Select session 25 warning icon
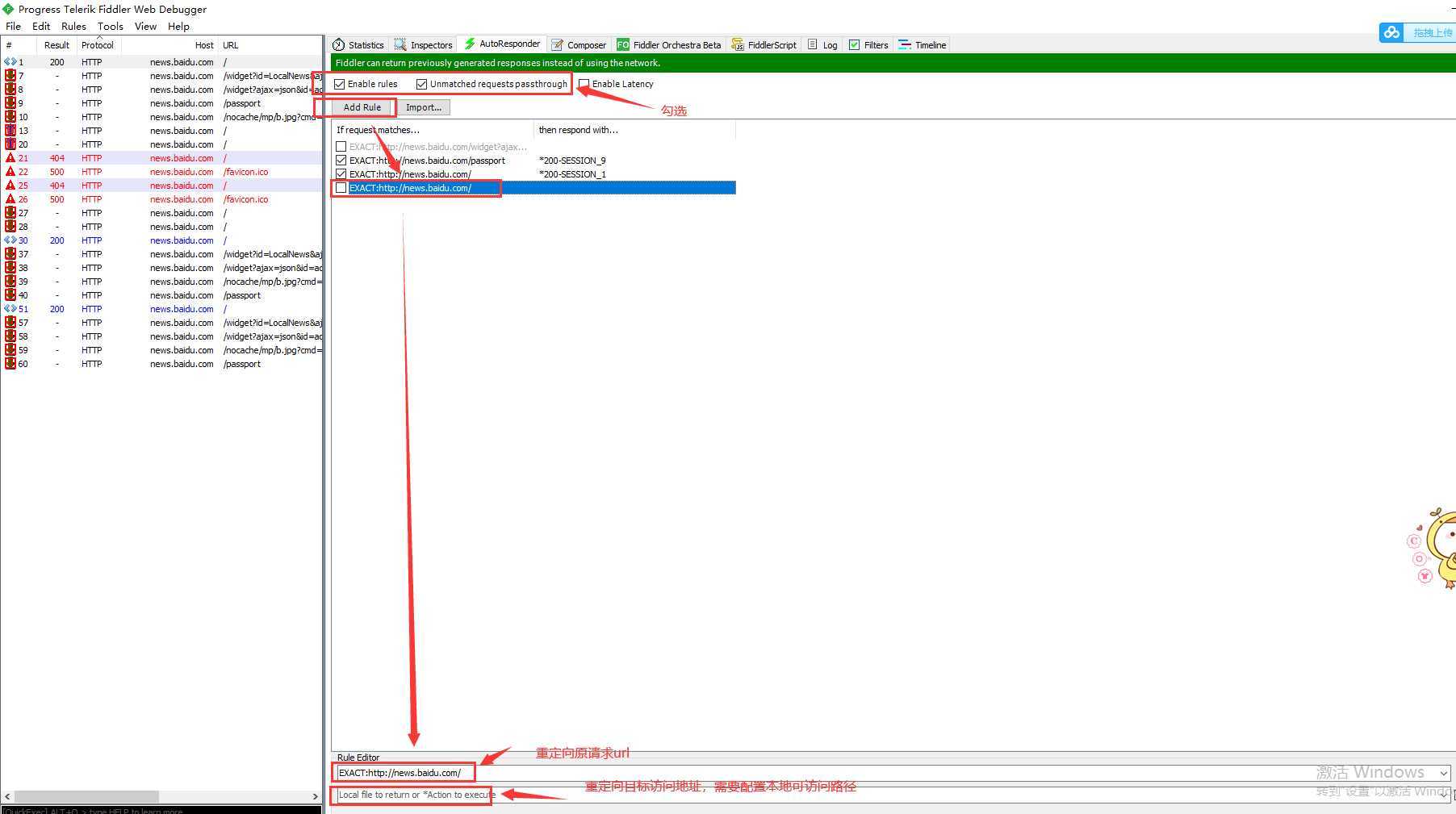This screenshot has width=1456, height=814. [x=10, y=186]
